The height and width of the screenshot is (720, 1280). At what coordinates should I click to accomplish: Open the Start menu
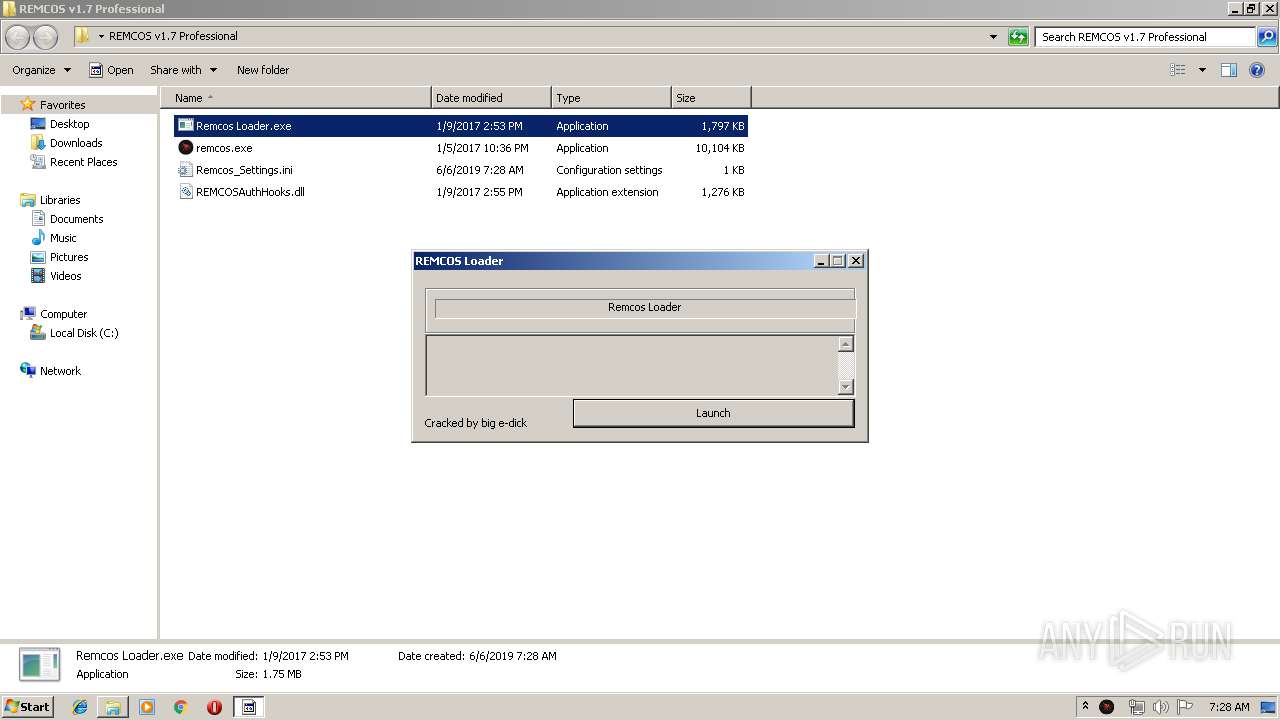27,707
